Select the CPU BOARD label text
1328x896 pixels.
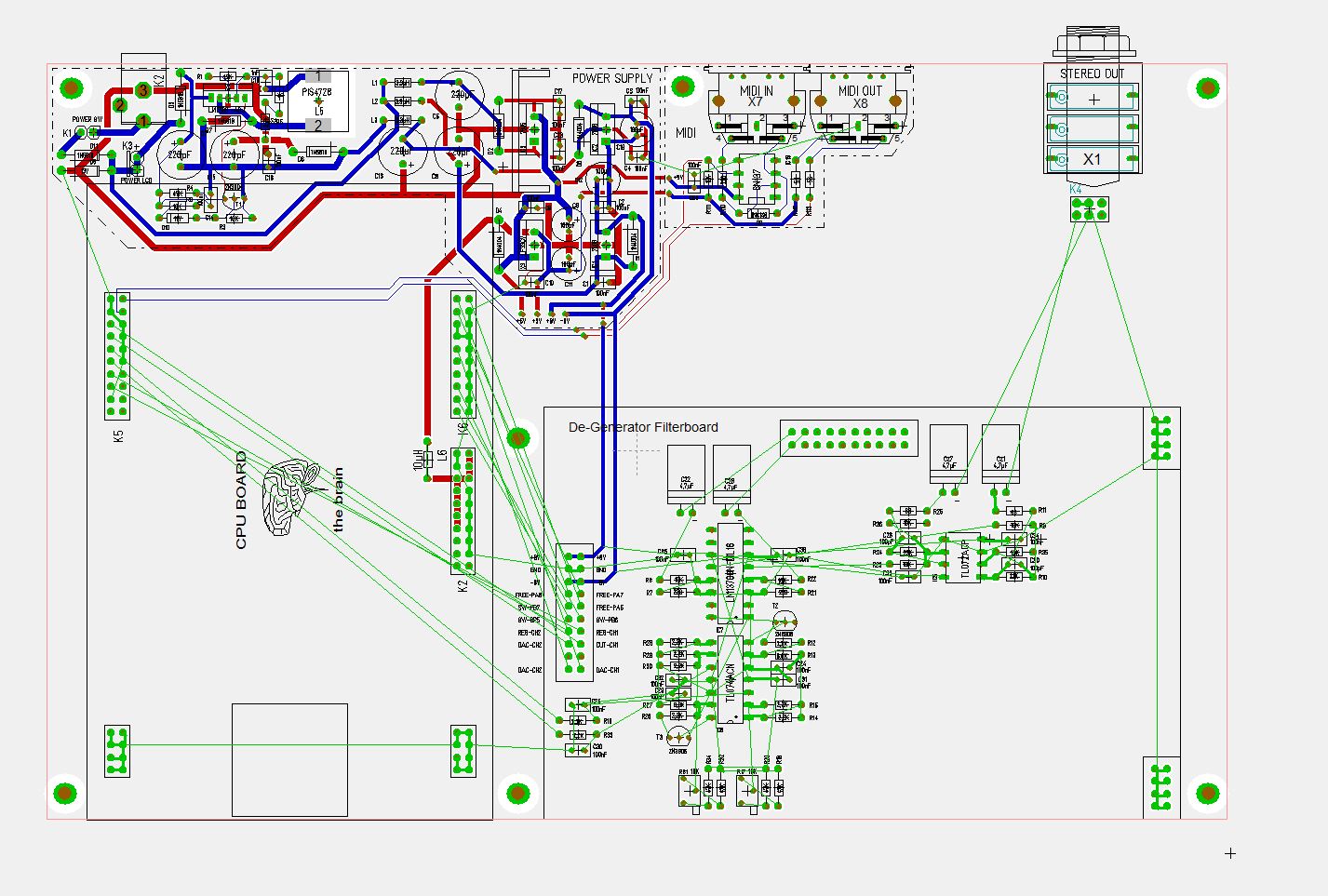point(241,500)
